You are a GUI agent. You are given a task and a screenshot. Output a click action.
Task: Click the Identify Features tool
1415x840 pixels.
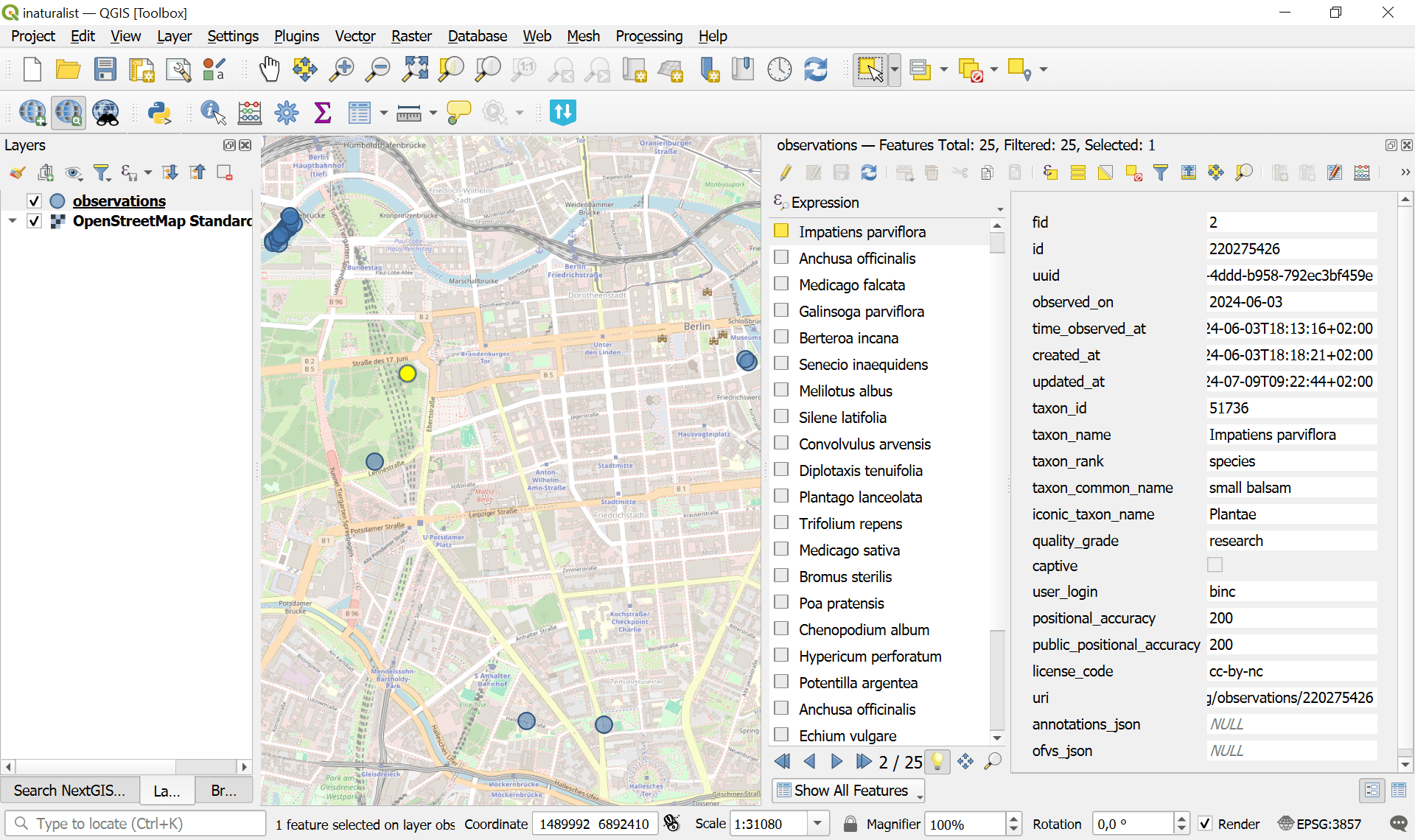pyautogui.click(x=212, y=113)
